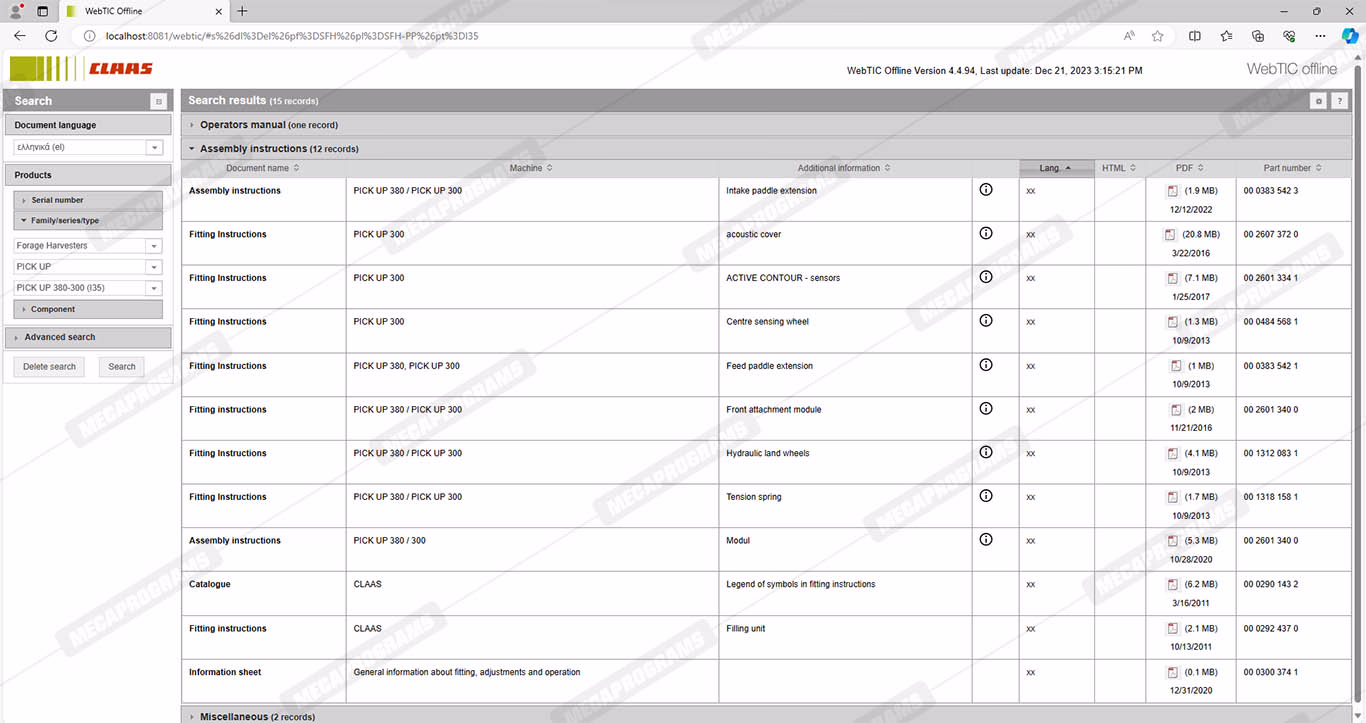The width and height of the screenshot is (1366, 723).
Task: Open PICK UP 380-300 (I35) type dropdown
Action: pos(154,288)
